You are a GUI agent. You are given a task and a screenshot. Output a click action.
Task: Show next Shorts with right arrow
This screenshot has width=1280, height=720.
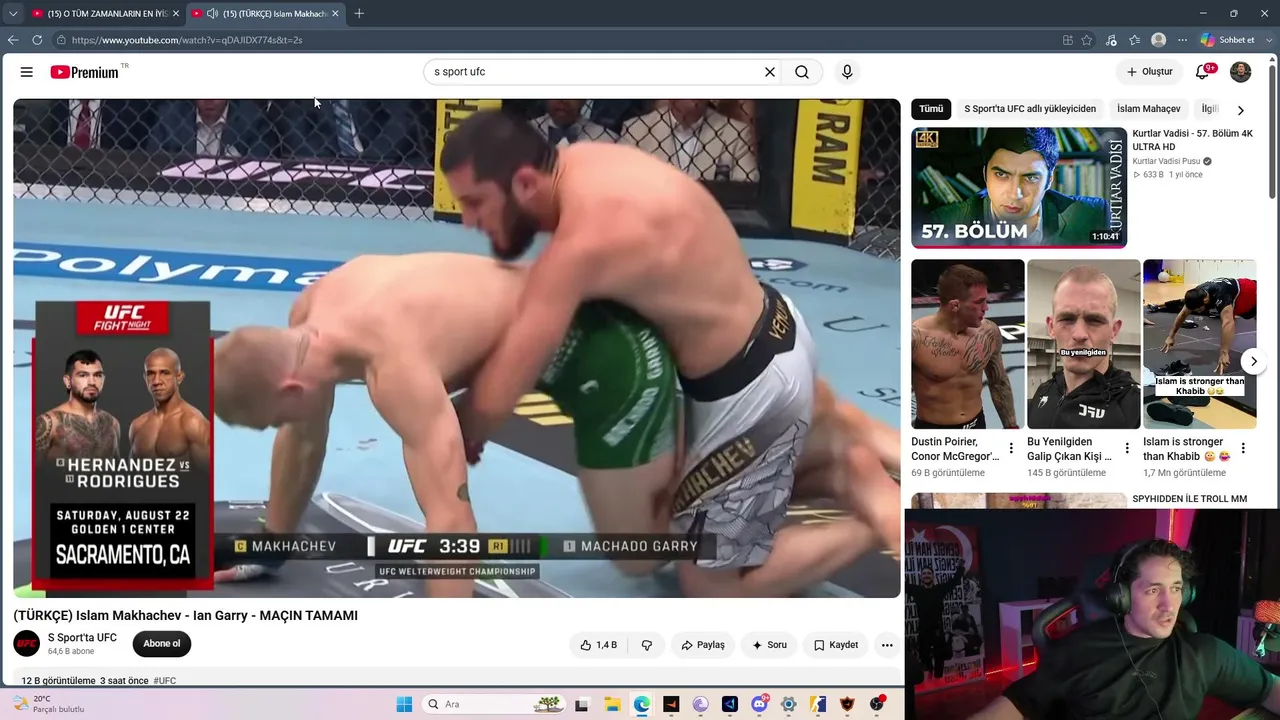pyautogui.click(x=1254, y=361)
